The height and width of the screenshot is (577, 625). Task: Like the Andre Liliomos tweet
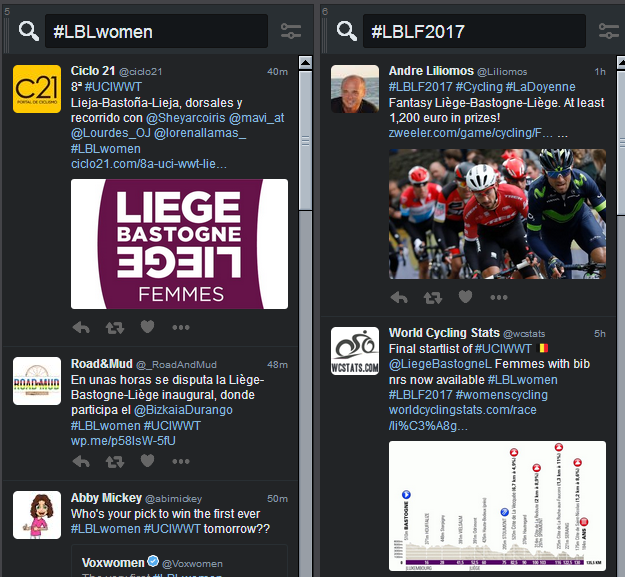(465, 296)
